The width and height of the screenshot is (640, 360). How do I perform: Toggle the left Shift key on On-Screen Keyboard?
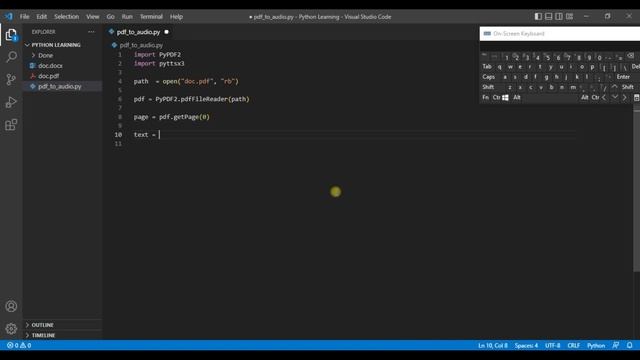pyautogui.click(x=488, y=87)
